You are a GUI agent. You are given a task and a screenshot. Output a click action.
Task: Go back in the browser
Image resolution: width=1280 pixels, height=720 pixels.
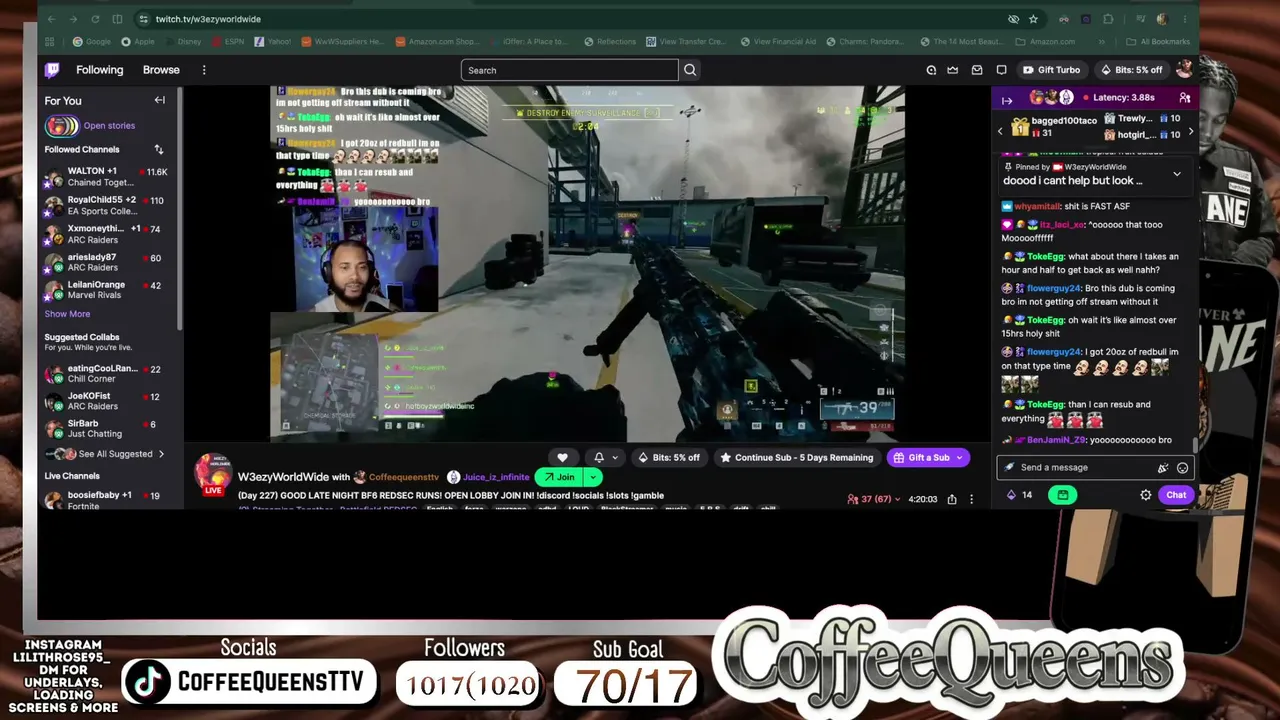[52, 19]
